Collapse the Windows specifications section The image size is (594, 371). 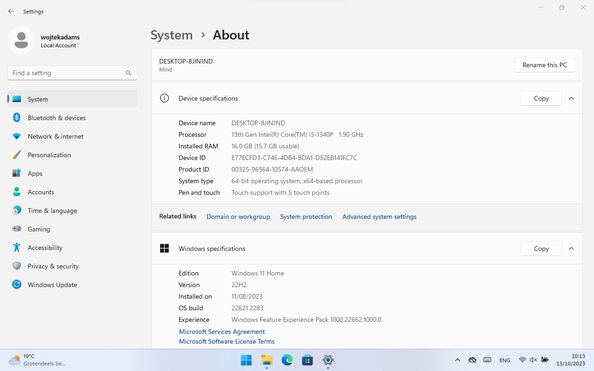pos(571,249)
